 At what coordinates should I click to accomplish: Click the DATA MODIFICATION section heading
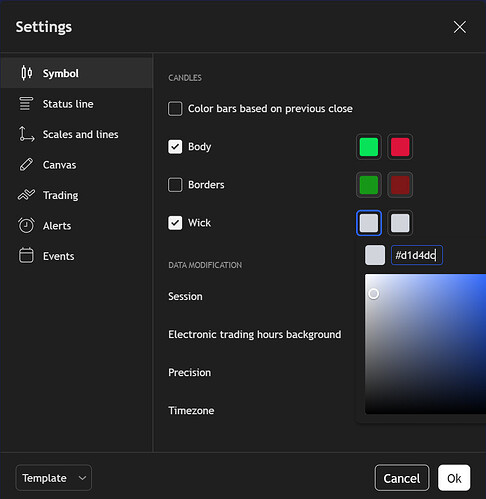205,265
